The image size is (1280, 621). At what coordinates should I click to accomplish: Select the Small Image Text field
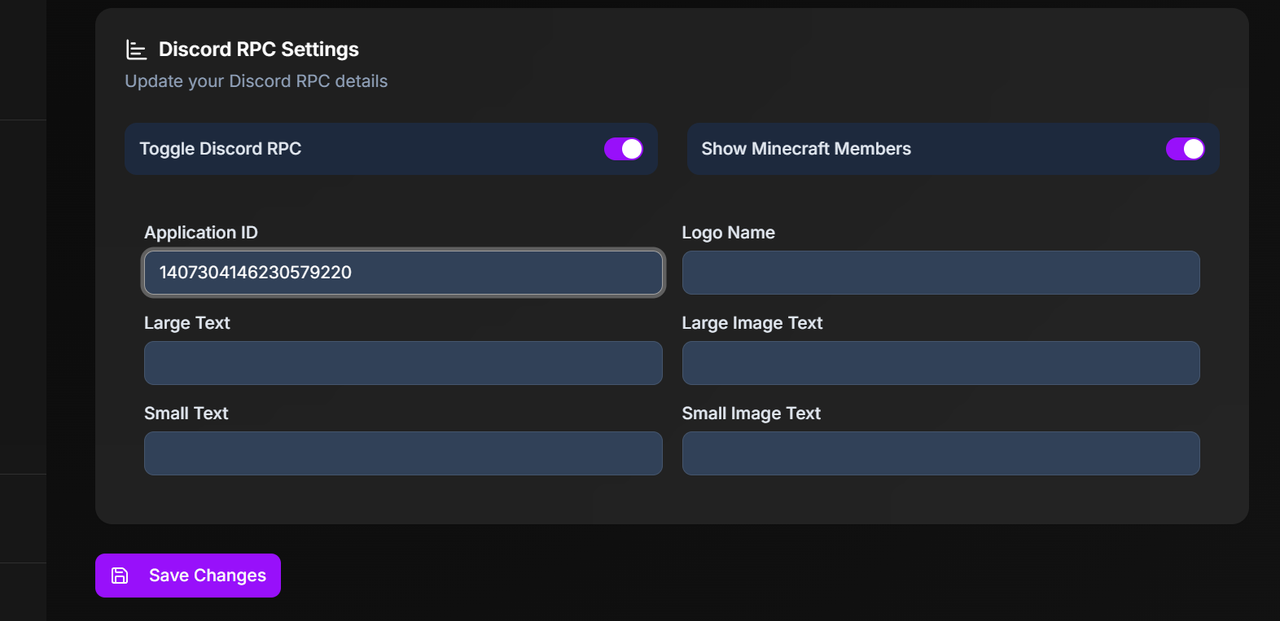point(940,453)
